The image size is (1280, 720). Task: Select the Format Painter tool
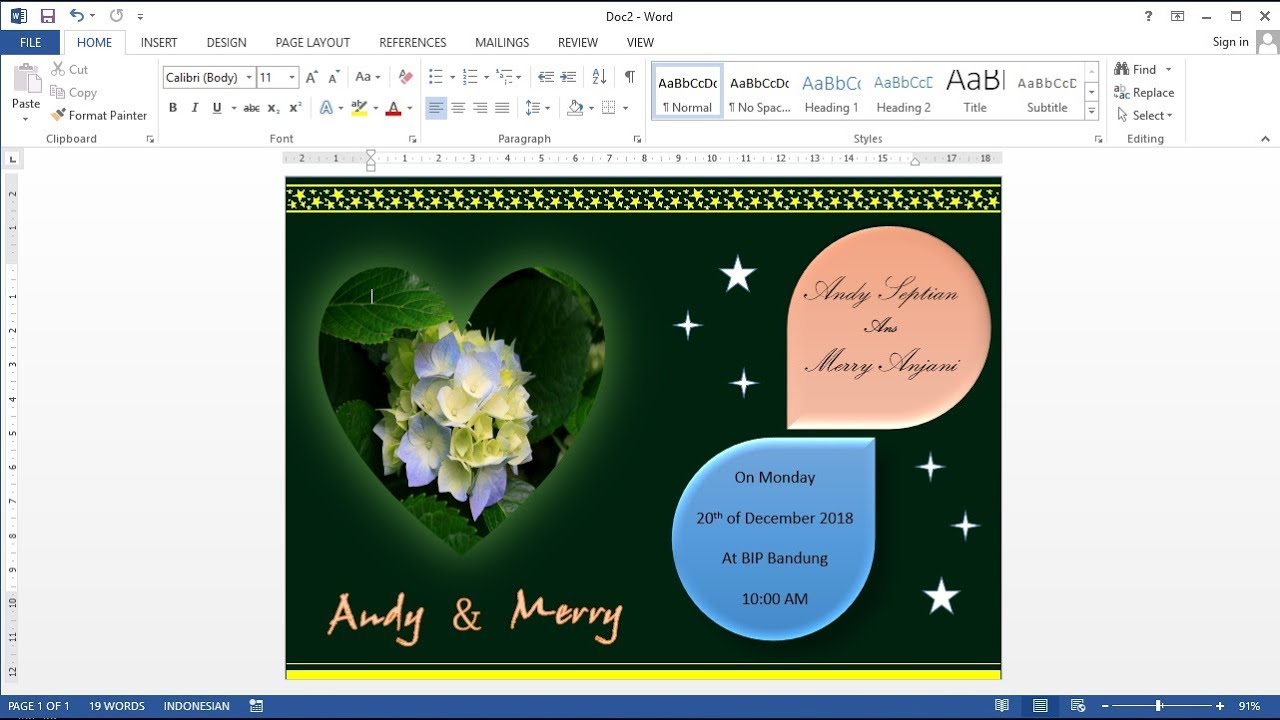[99, 115]
